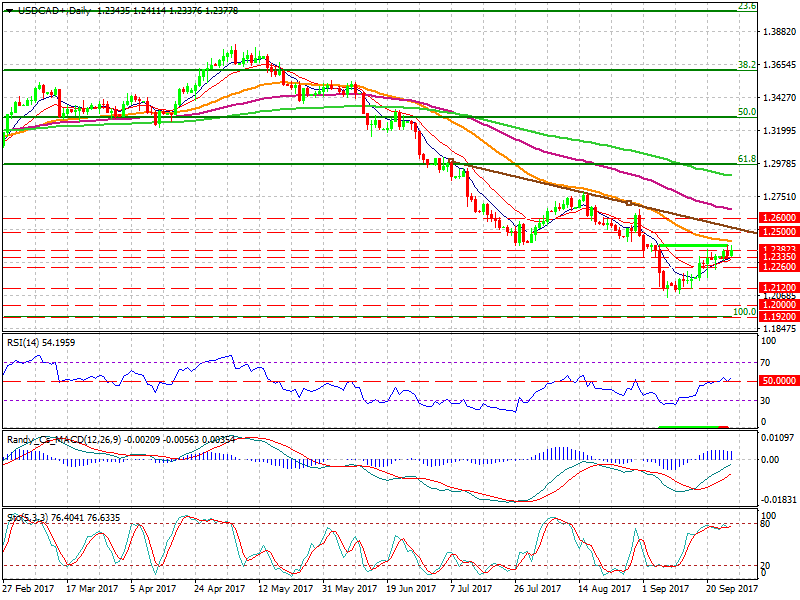Select the 50.0 Fibonacci level label
This screenshot has height=600, width=800.
pyautogui.click(x=745, y=112)
